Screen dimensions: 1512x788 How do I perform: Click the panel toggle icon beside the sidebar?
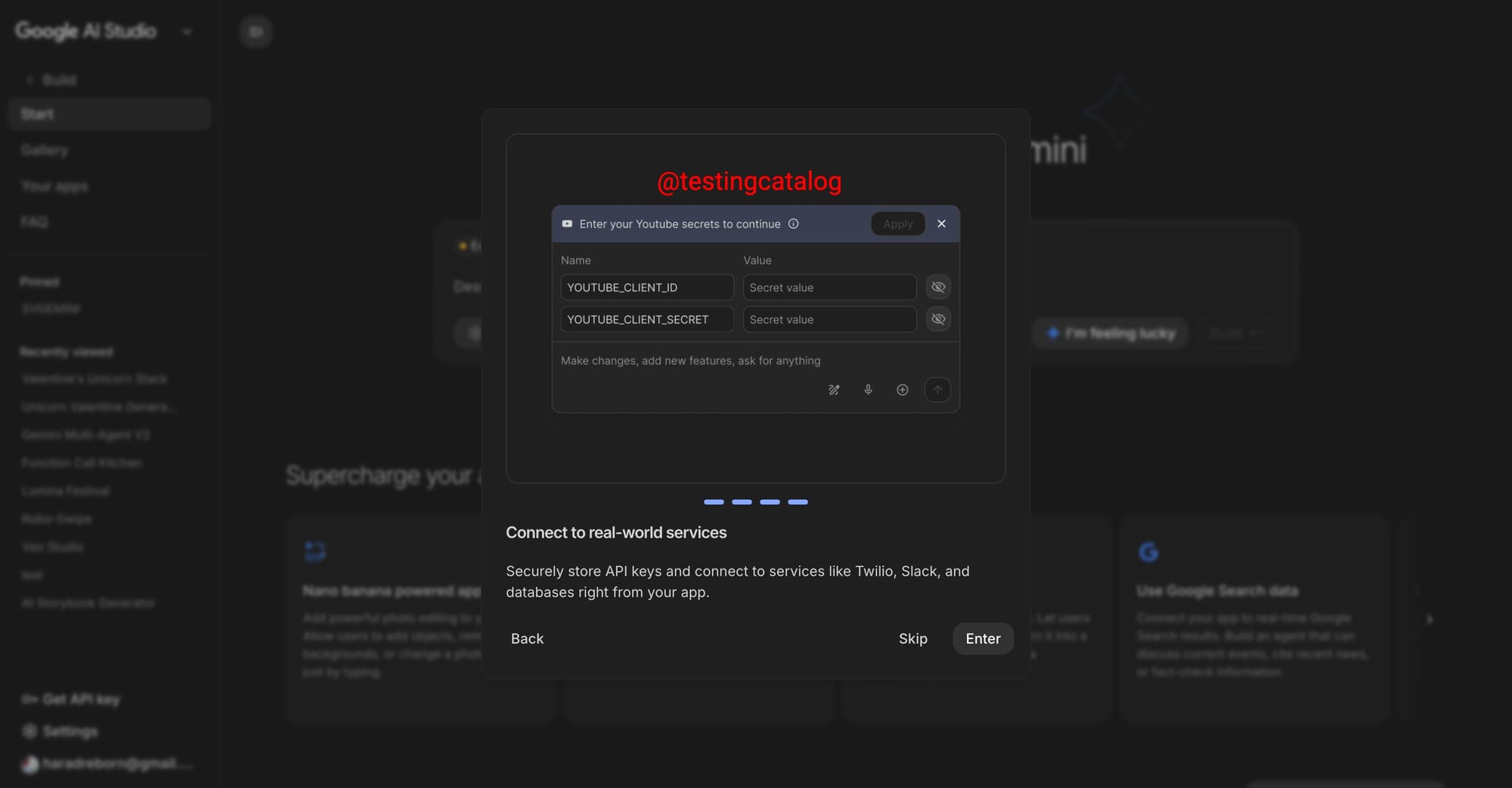point(256,32)
